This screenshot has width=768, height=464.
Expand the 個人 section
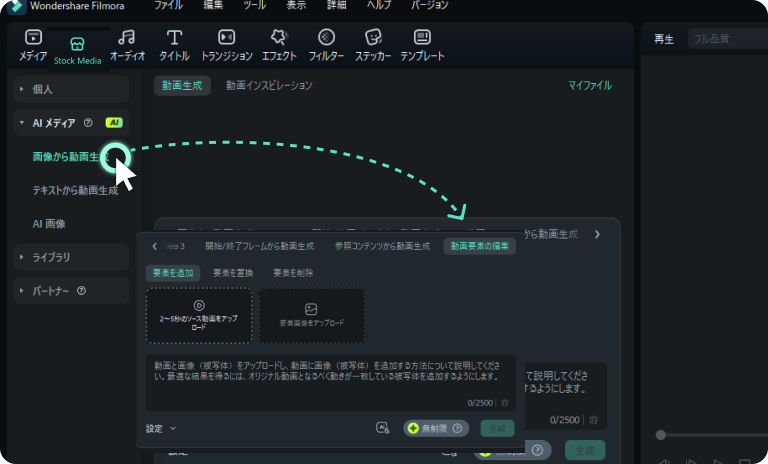(x=71, y=89)
